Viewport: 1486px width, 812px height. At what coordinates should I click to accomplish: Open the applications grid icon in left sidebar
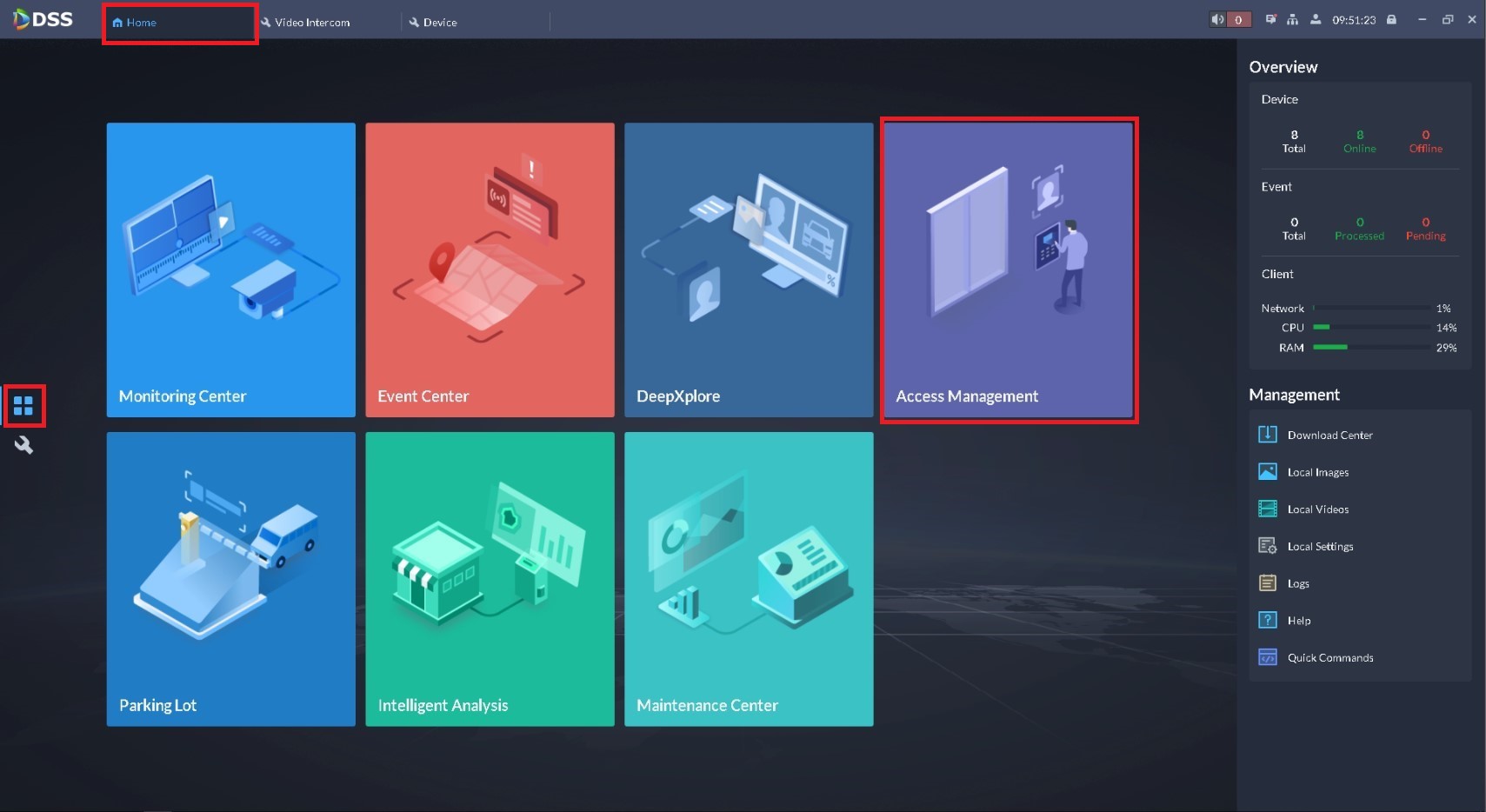pyautogui.click(x=23, y=406)
